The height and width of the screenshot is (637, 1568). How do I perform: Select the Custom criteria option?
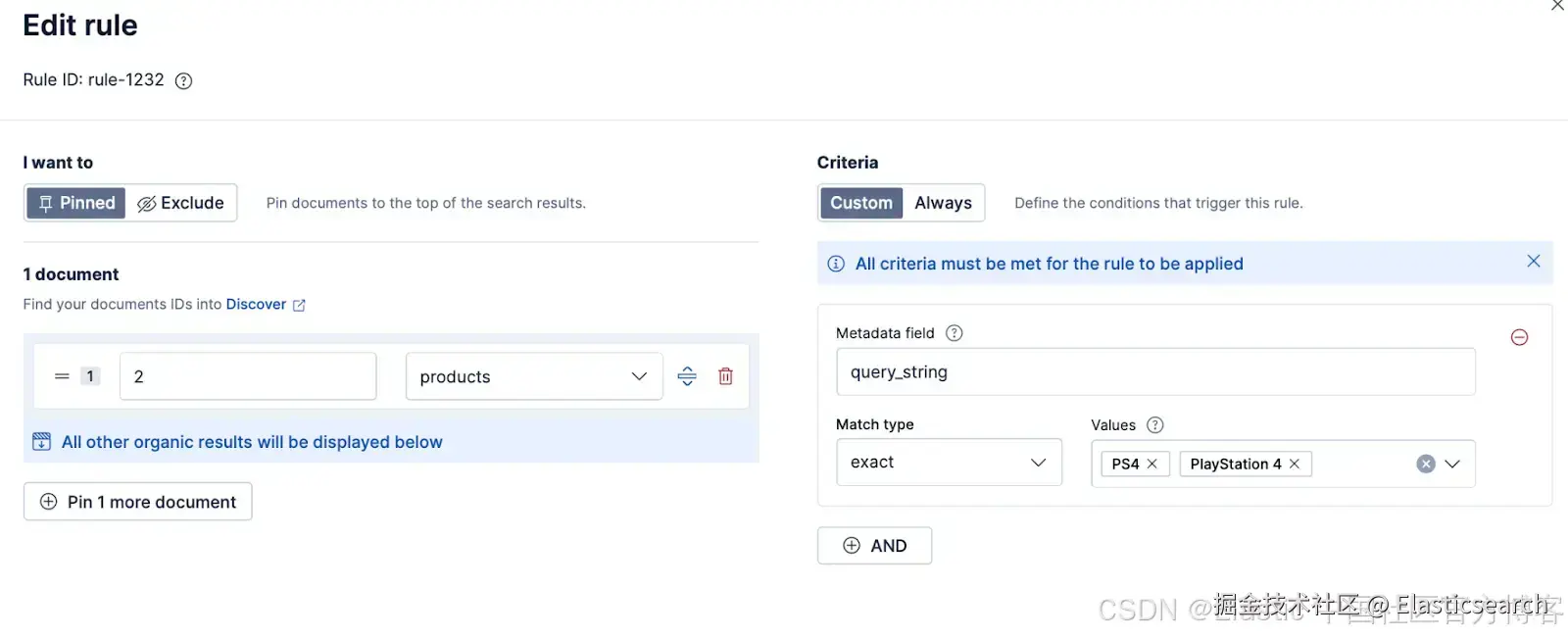[861, 203]
